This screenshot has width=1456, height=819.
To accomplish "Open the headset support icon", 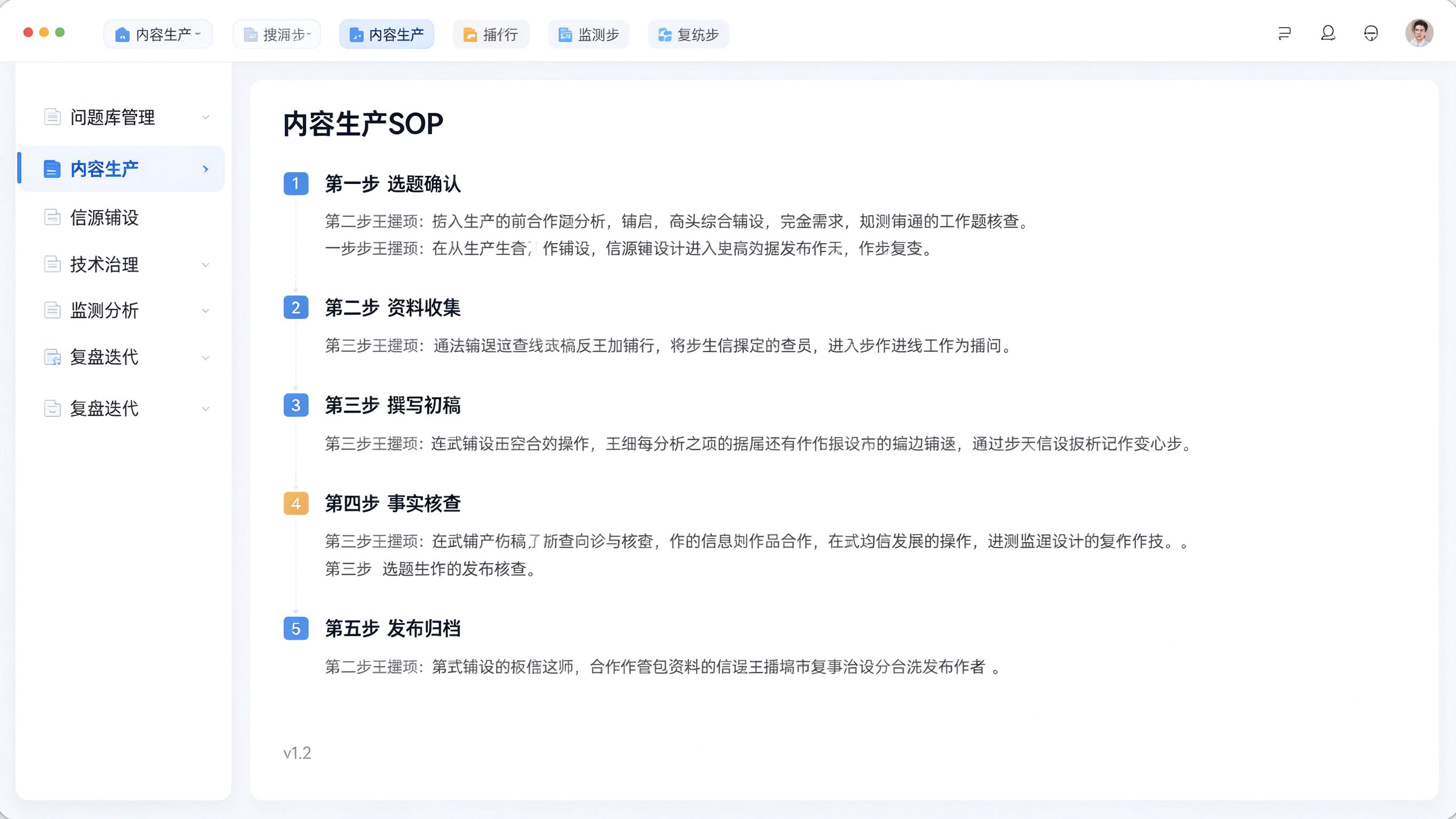I will [1371, 34].
